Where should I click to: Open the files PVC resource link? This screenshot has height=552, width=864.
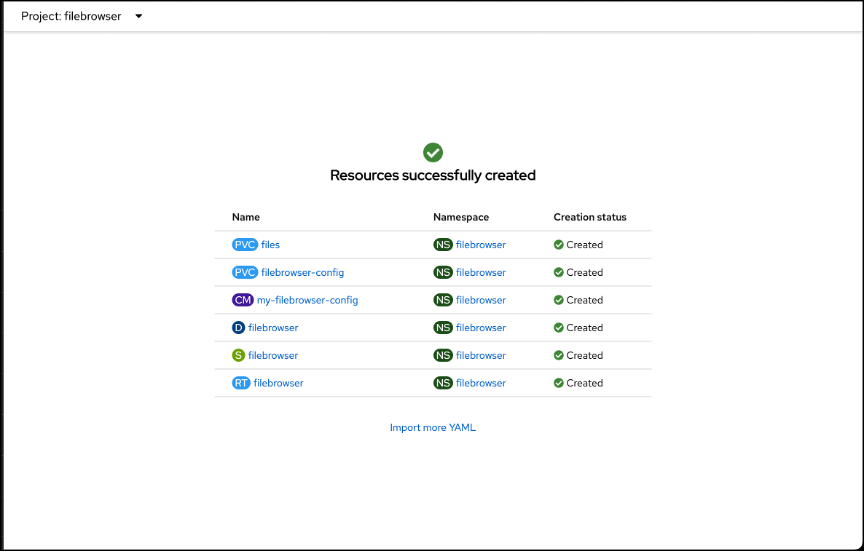coord(271,244)
